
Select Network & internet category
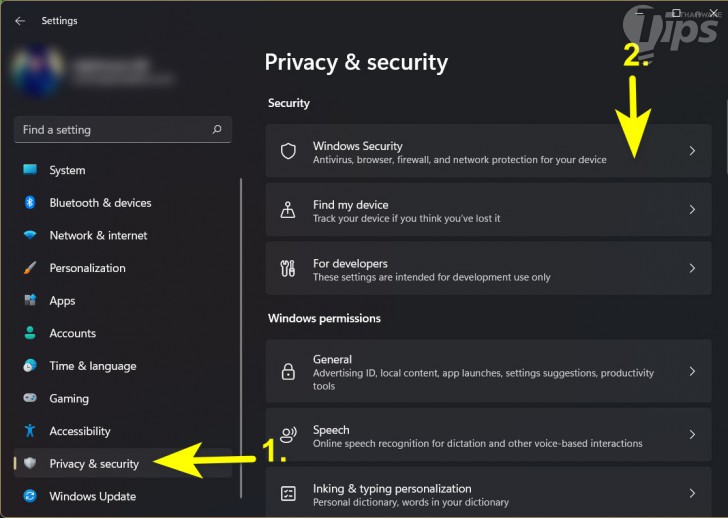point(98,235)
